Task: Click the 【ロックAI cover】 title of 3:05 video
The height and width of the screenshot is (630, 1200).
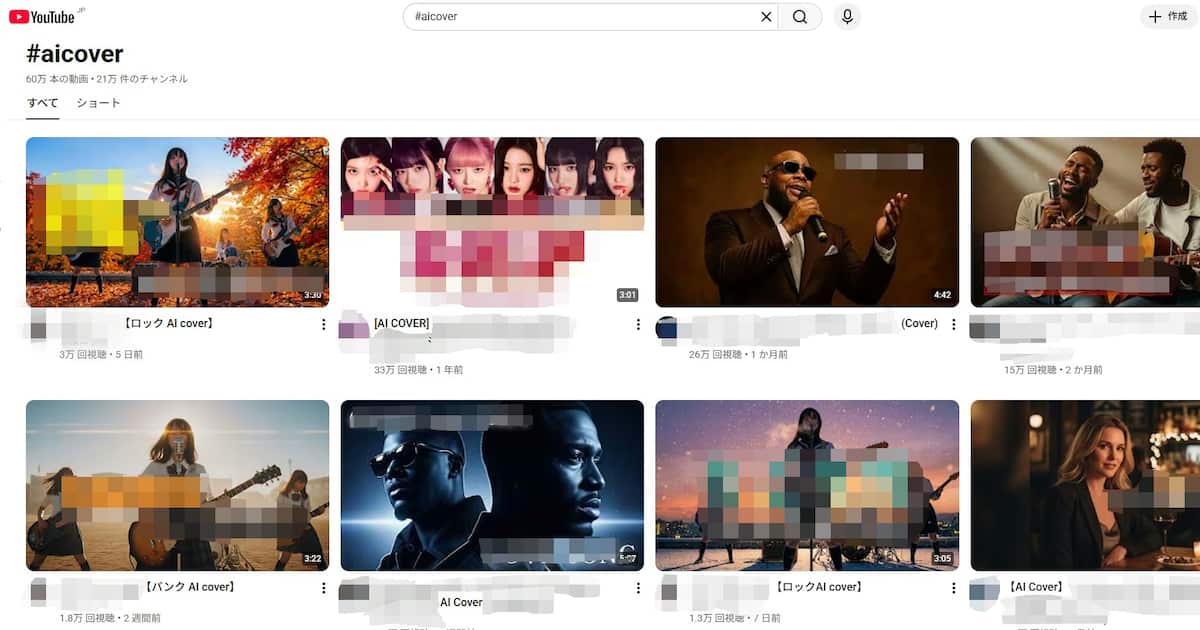Action: [x=818, y=587]
